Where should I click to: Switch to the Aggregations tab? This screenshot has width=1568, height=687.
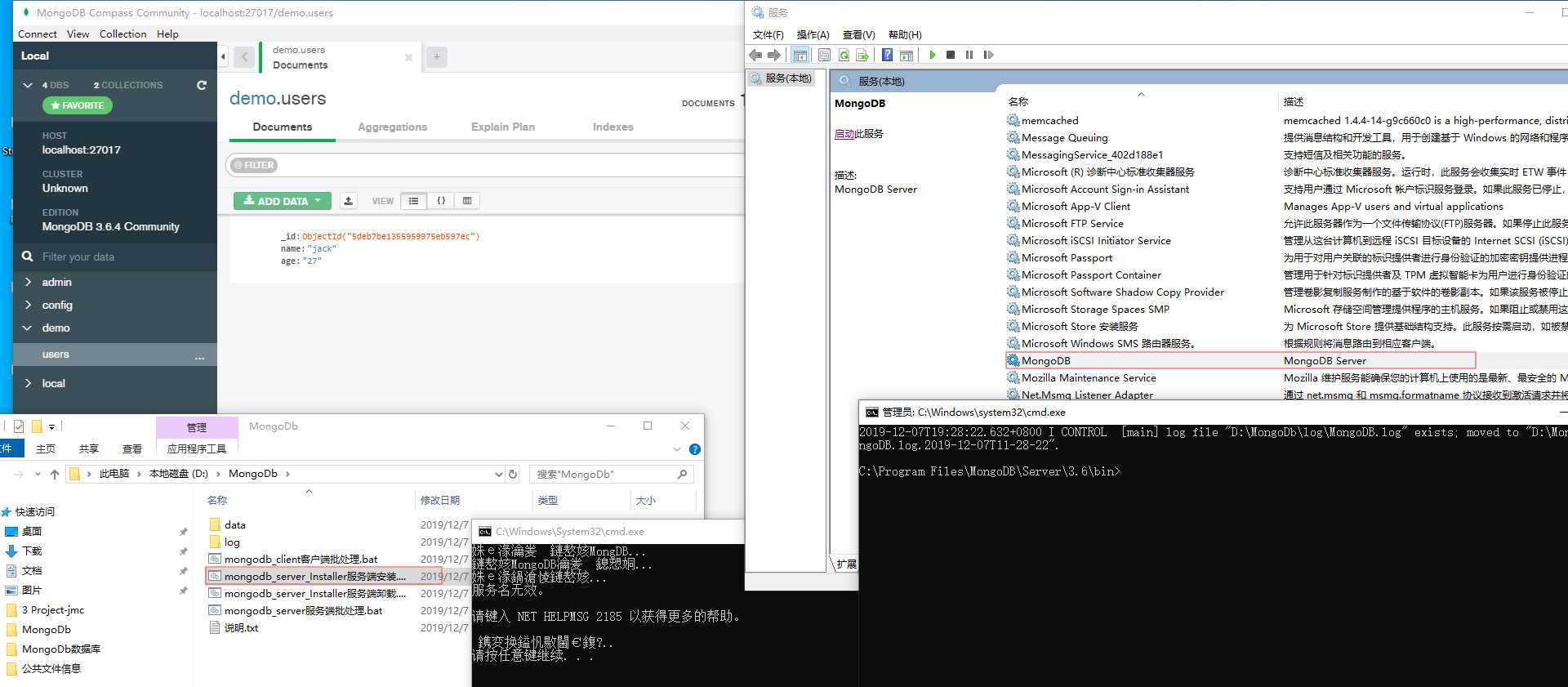point(392,127)
